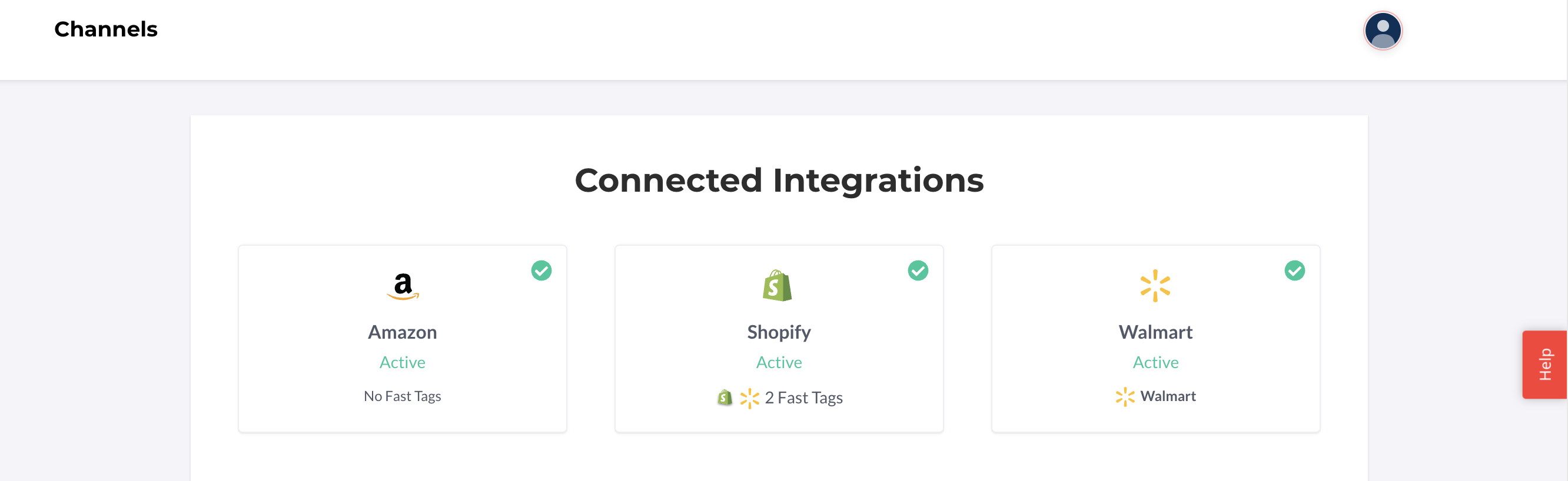Click the Shopify bag logo icon
This screenshot has height=481, width=1568.
click(x=778, y=285)
